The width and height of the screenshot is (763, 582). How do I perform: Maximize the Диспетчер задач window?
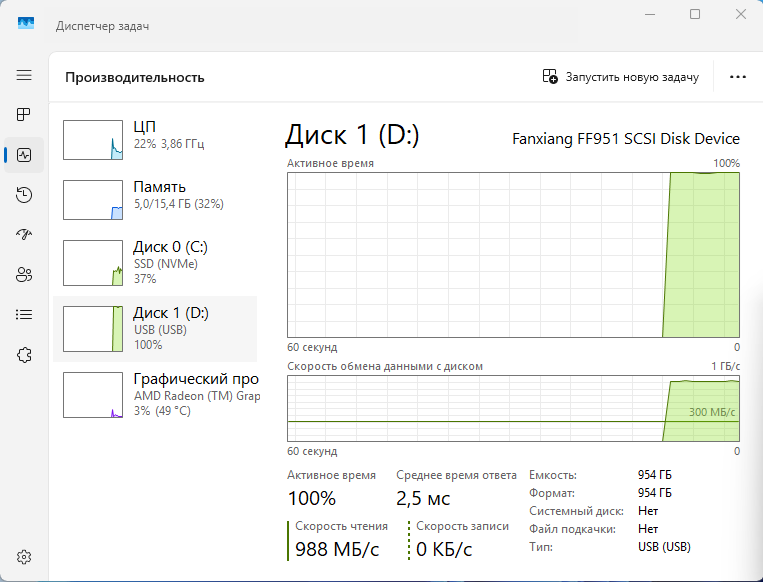coord(694,15)
